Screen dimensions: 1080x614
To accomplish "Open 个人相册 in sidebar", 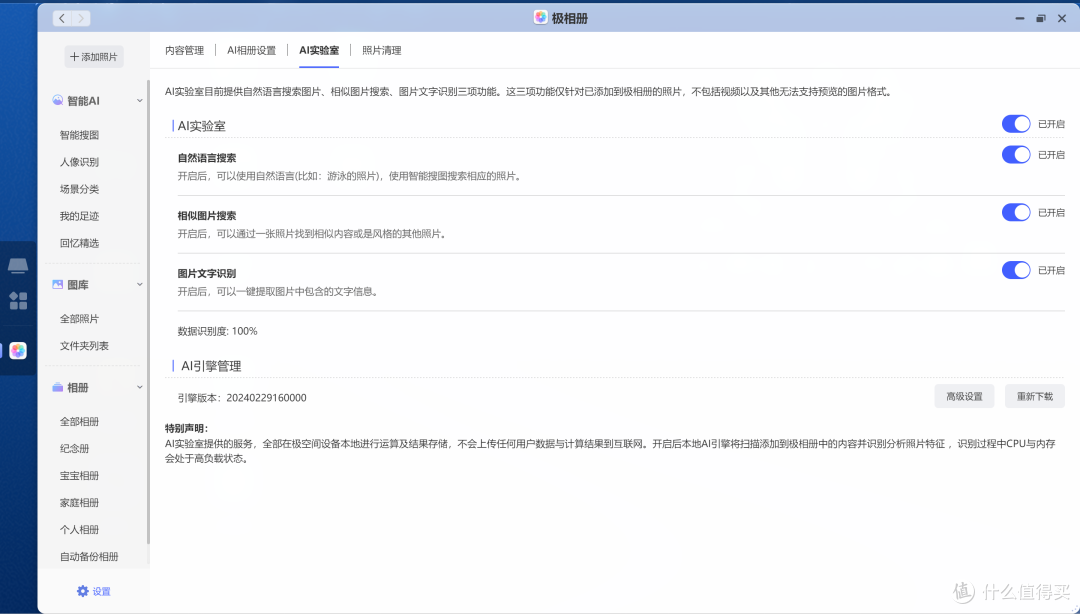I will point(79,529).
